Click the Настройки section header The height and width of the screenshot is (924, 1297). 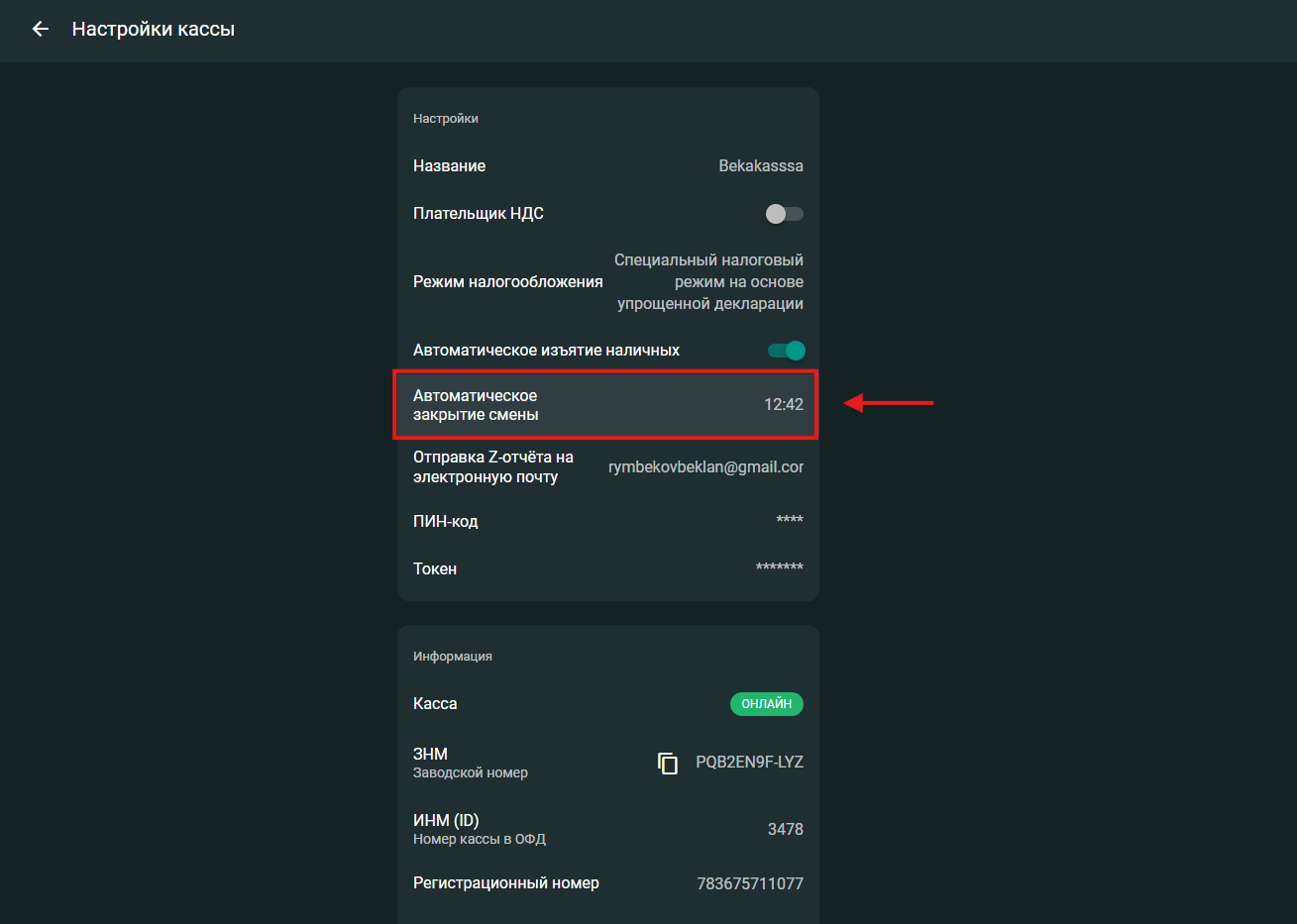pyautogui.click(x=446, y=119)
